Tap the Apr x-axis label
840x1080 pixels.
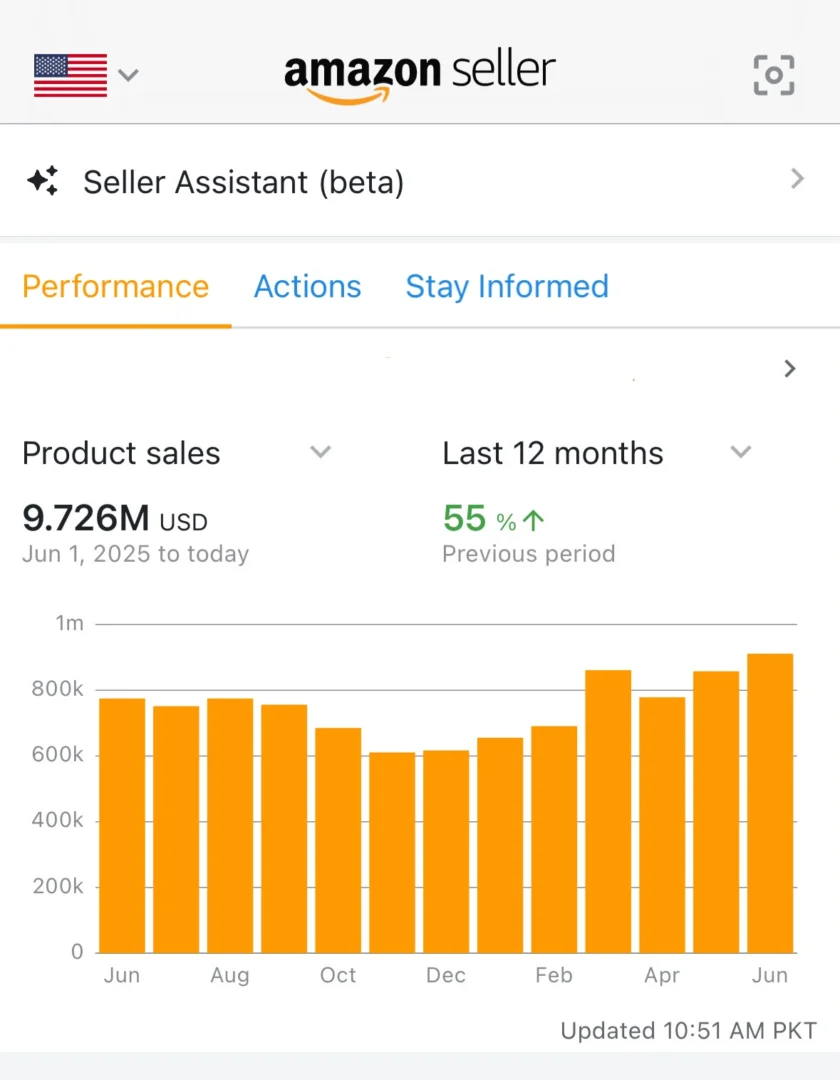coord(662,976)
